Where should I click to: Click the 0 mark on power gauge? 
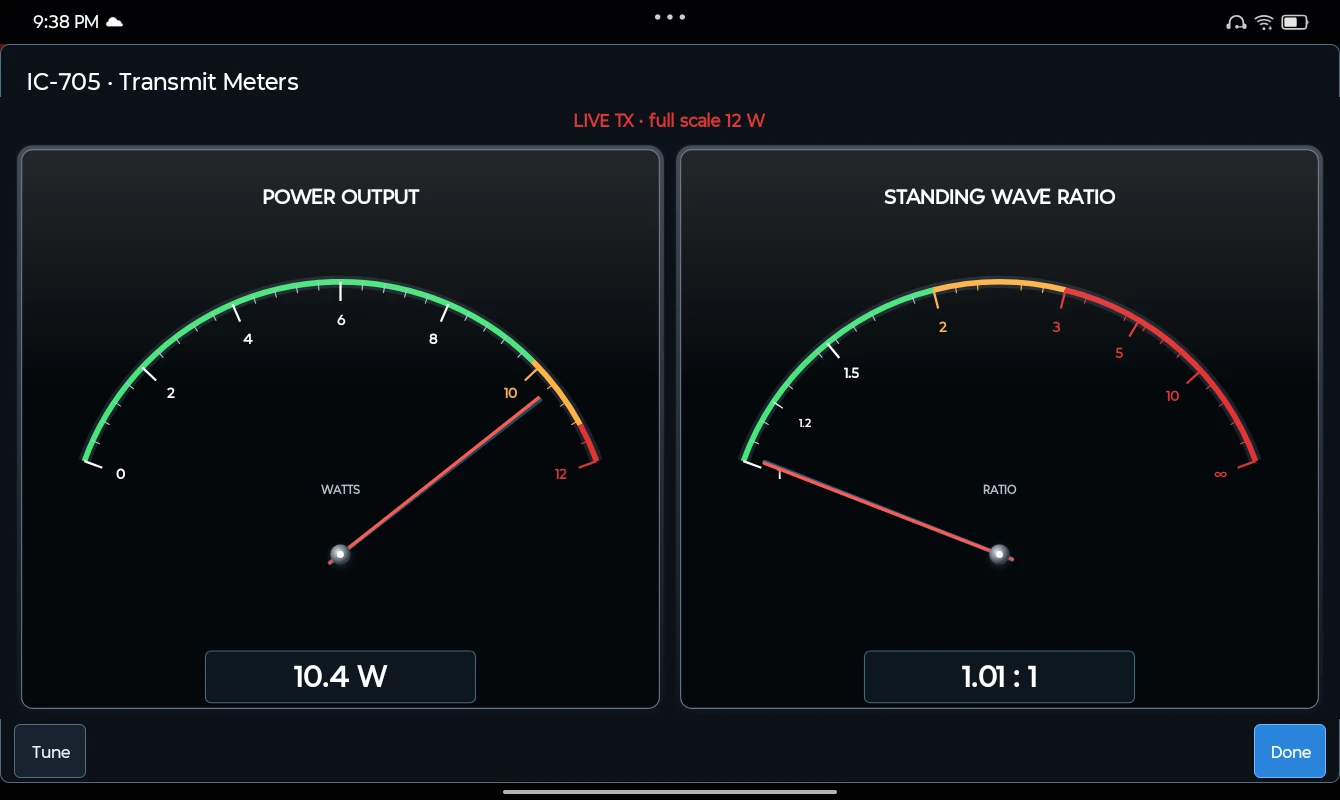pos(121,474)
